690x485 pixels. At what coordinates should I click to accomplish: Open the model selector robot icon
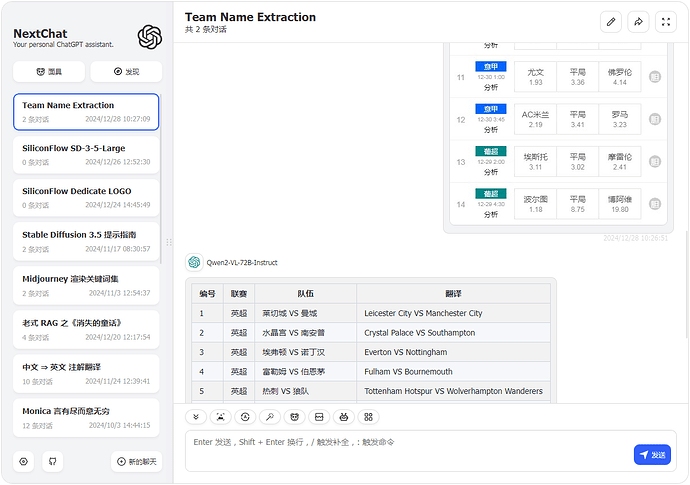click(344, 417)
